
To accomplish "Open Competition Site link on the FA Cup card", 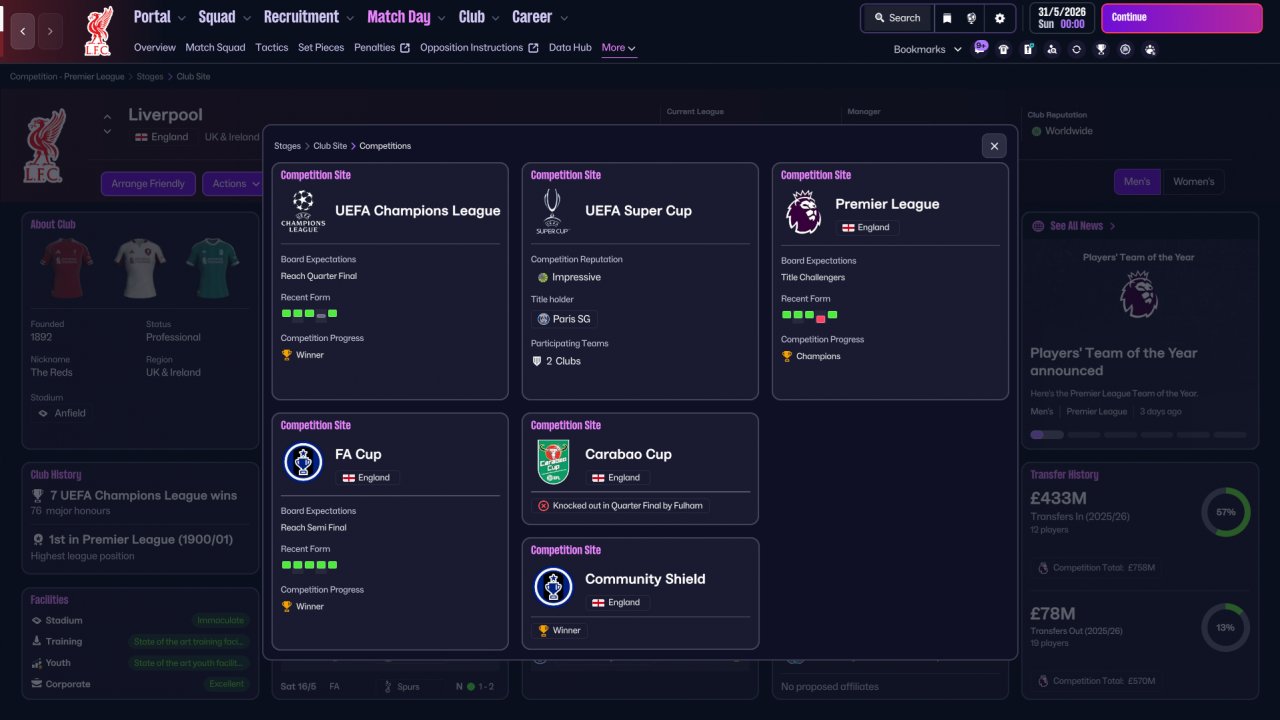I will pyautogui.click(x=316, y=425).
